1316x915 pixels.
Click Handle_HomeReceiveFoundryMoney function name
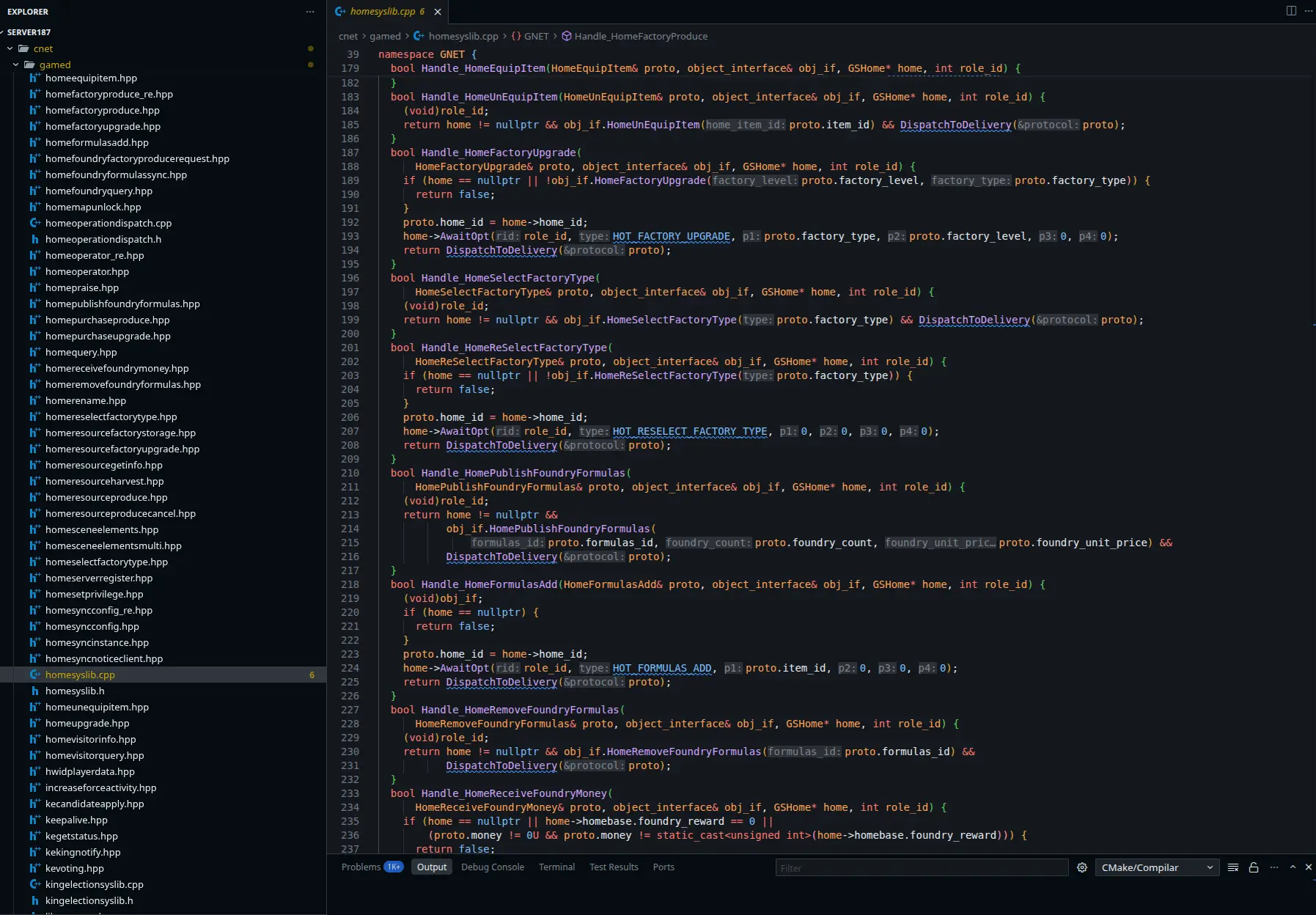coord(514,793)
